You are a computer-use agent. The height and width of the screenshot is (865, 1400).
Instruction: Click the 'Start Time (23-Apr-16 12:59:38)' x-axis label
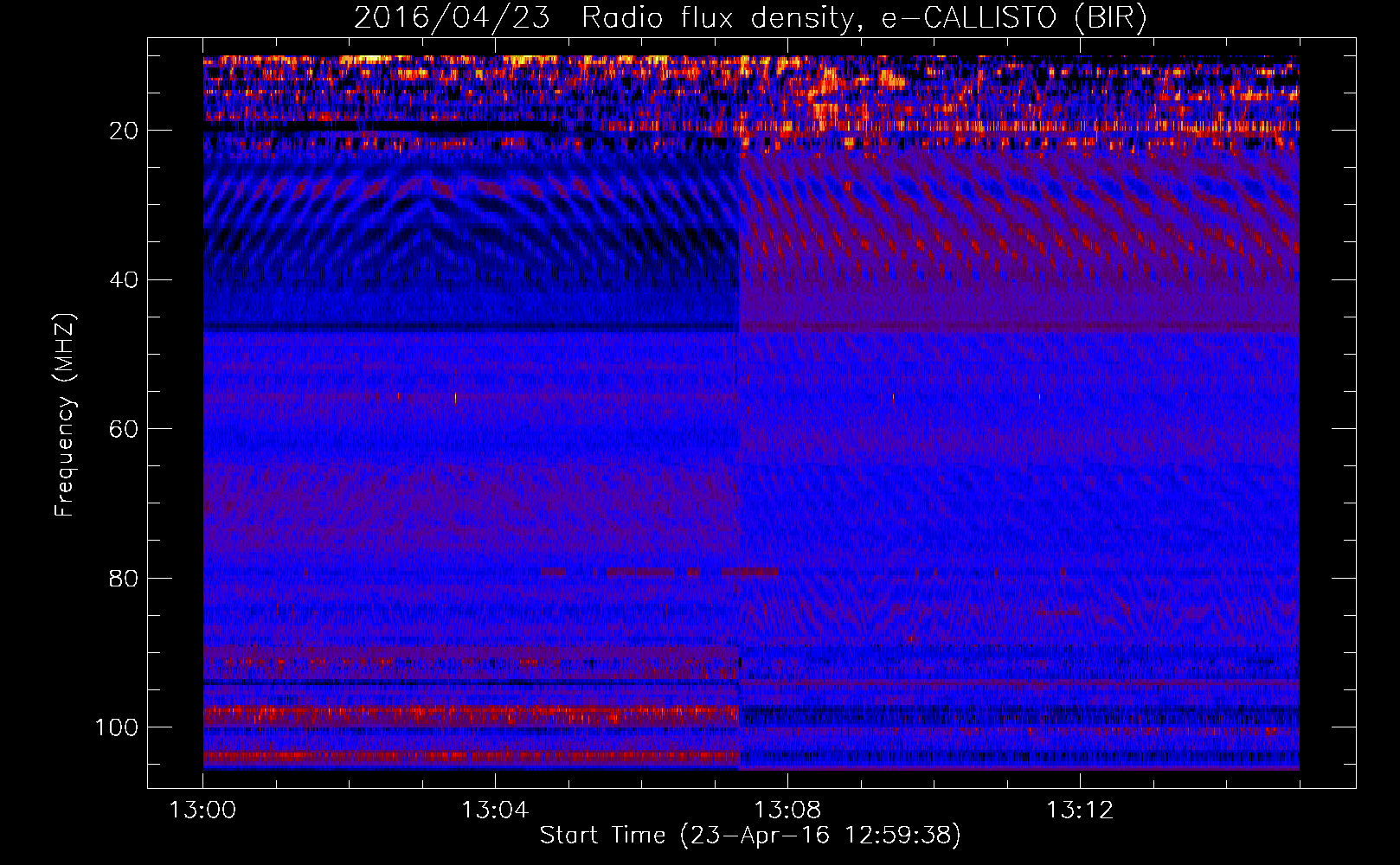[750, 835]
